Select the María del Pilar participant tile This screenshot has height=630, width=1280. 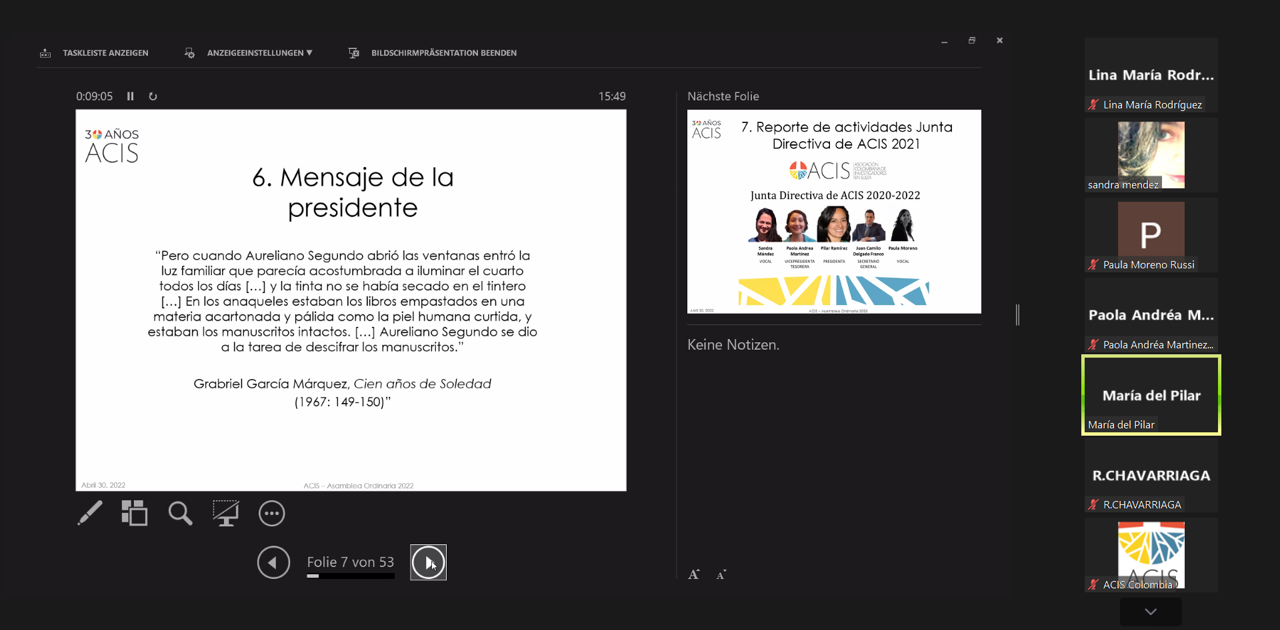[x=1151, y=395]
